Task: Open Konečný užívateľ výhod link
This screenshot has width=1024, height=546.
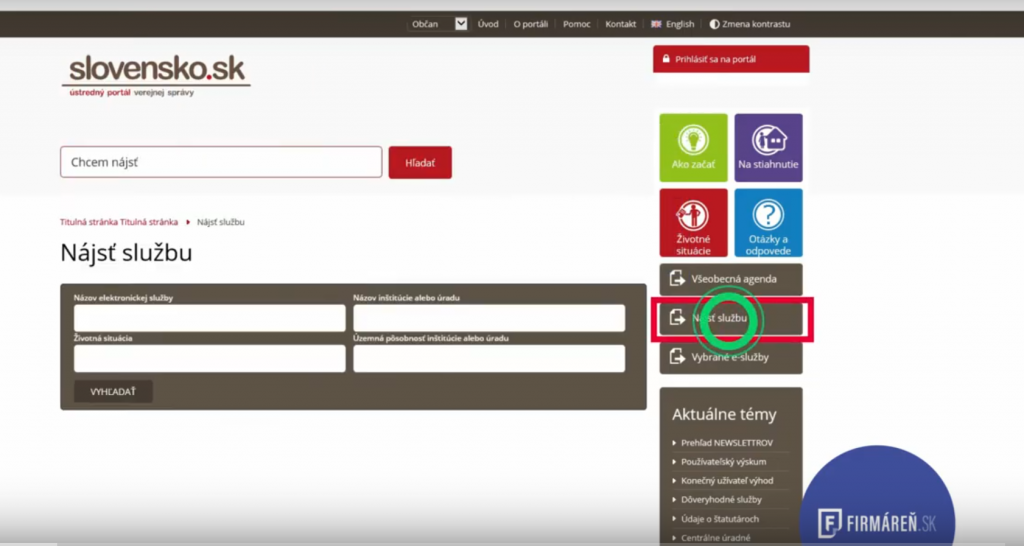Action: 727,481
